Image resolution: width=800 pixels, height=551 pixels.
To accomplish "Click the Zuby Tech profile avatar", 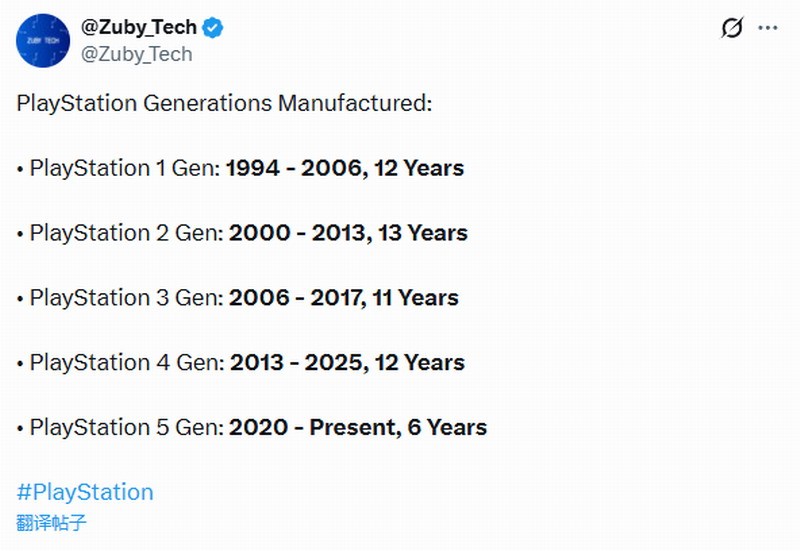I will click(43, 41).
